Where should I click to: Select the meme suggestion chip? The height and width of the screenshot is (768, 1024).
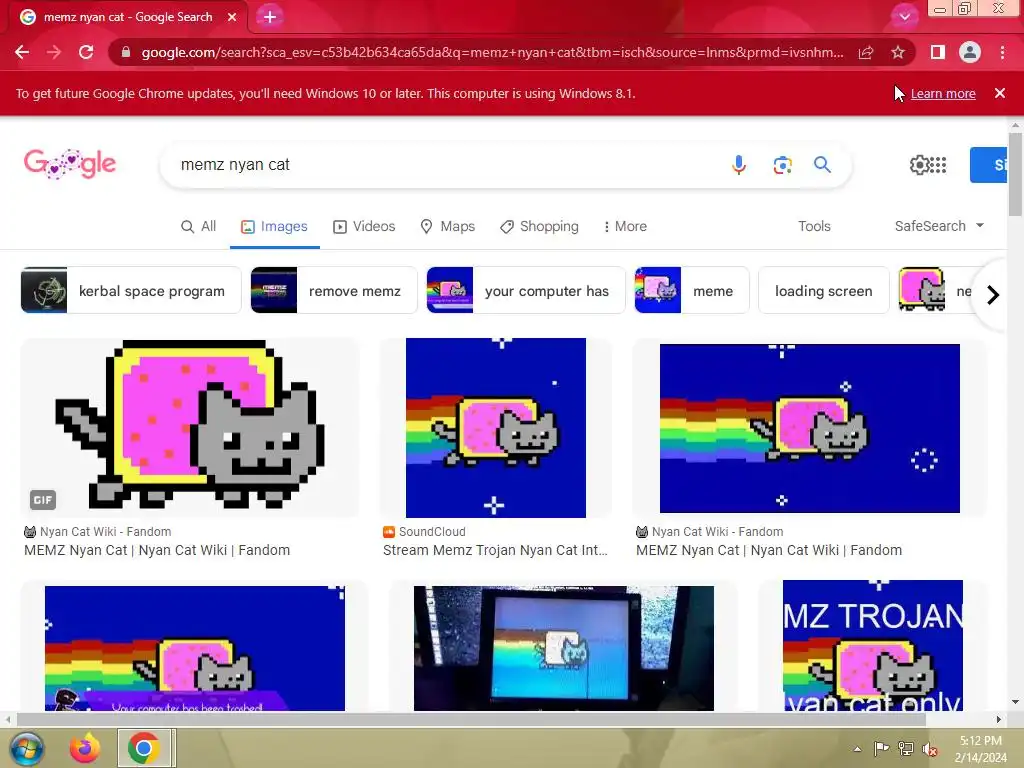tap(692, 290)
